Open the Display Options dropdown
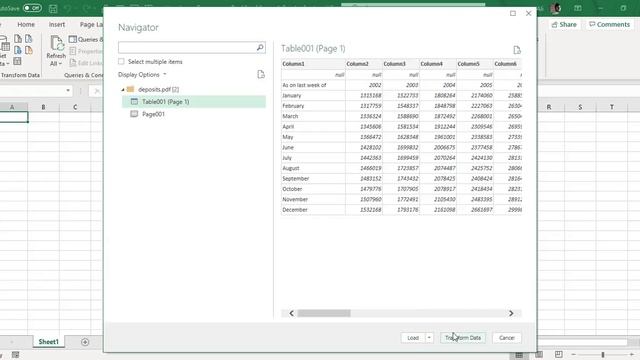 (142, 75)
